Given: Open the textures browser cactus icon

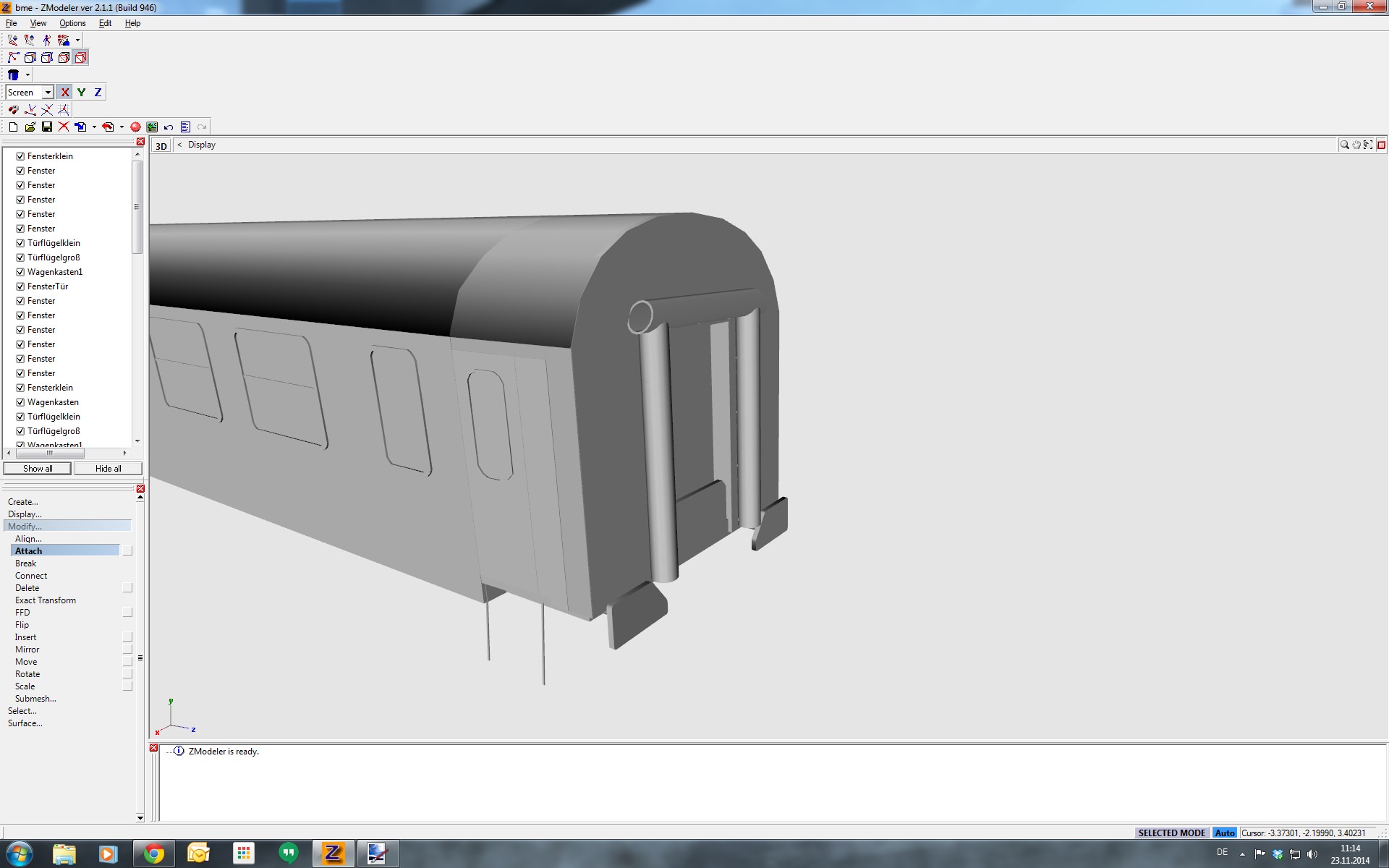Looking at the screenshot, I should [x=152, y=127].
